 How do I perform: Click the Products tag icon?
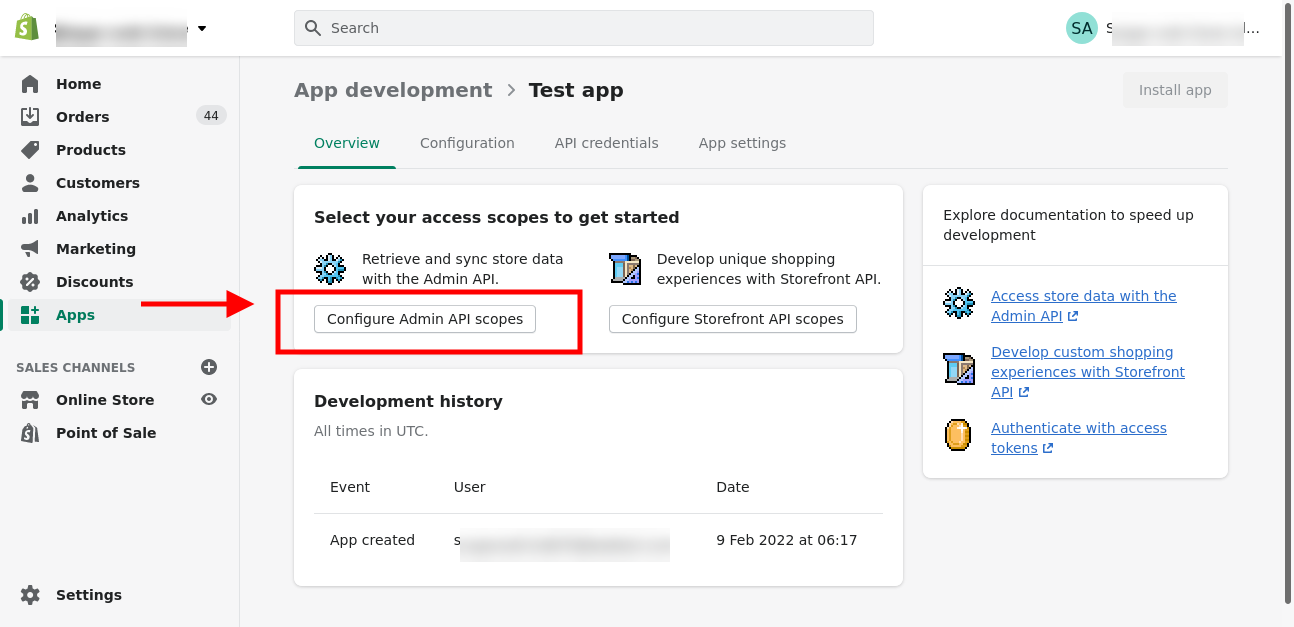click(x=30, y=150)
